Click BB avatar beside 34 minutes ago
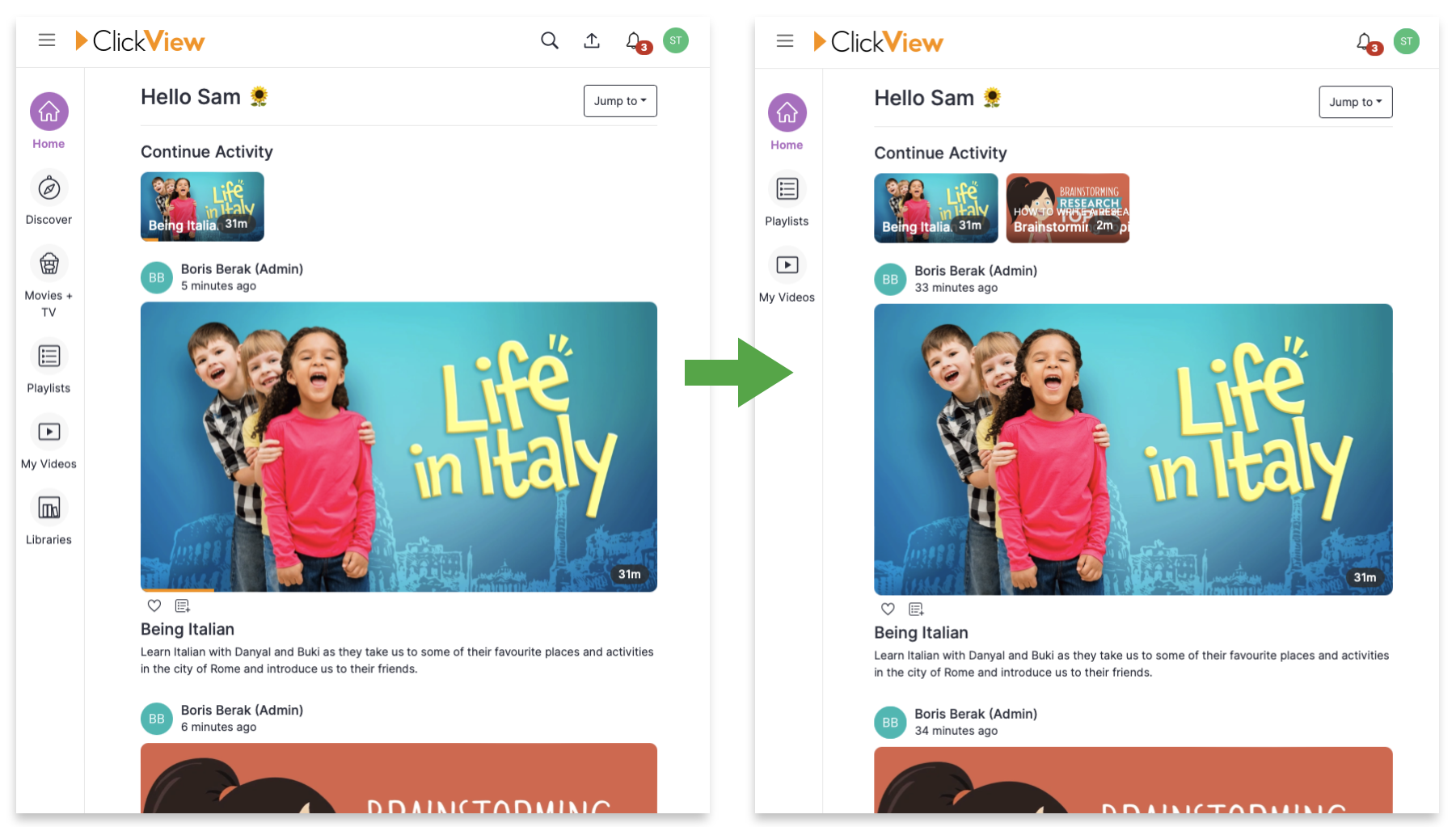 click(890, 722)
